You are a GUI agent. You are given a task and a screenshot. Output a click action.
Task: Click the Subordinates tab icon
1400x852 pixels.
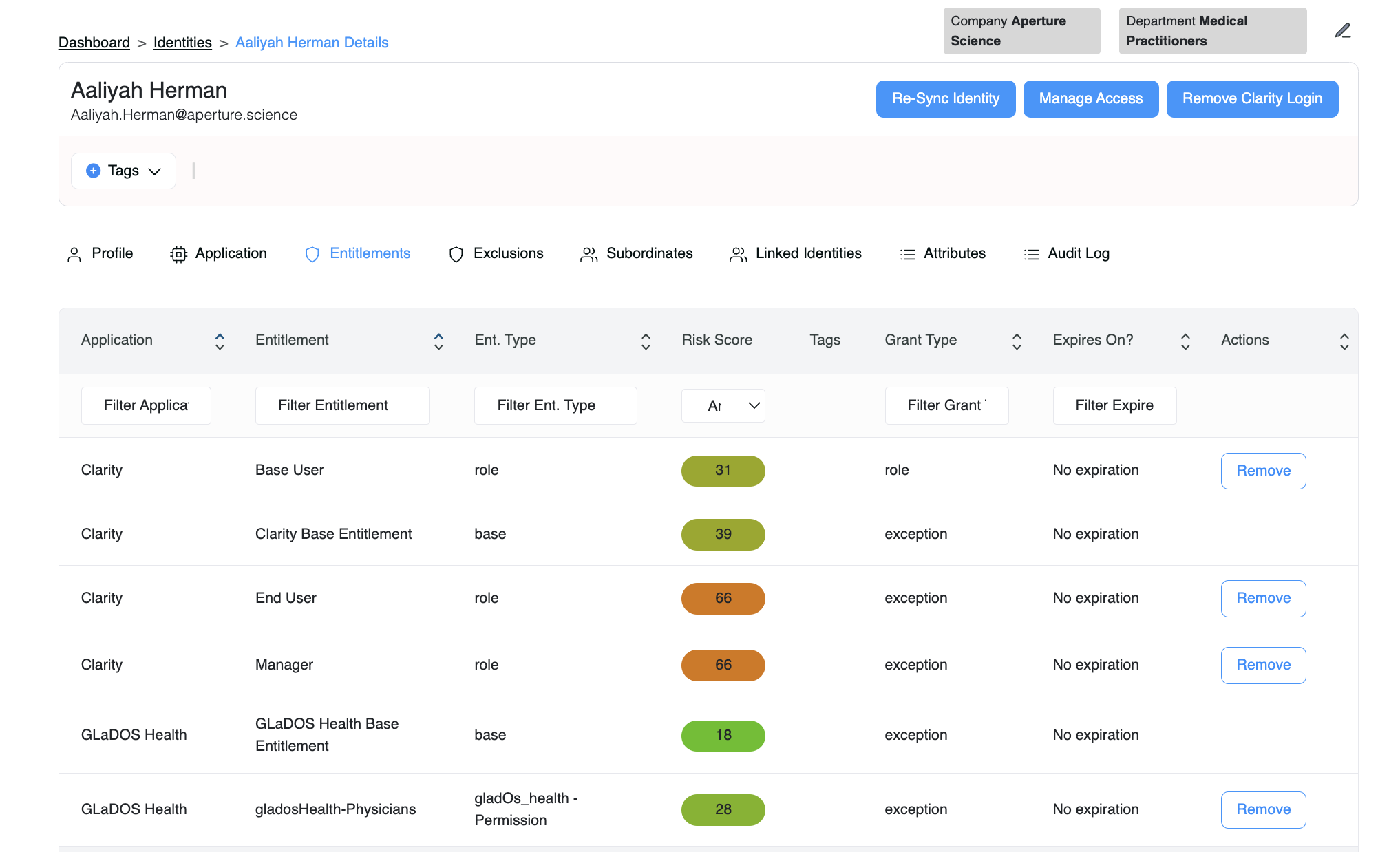click(x=588, y=253)
